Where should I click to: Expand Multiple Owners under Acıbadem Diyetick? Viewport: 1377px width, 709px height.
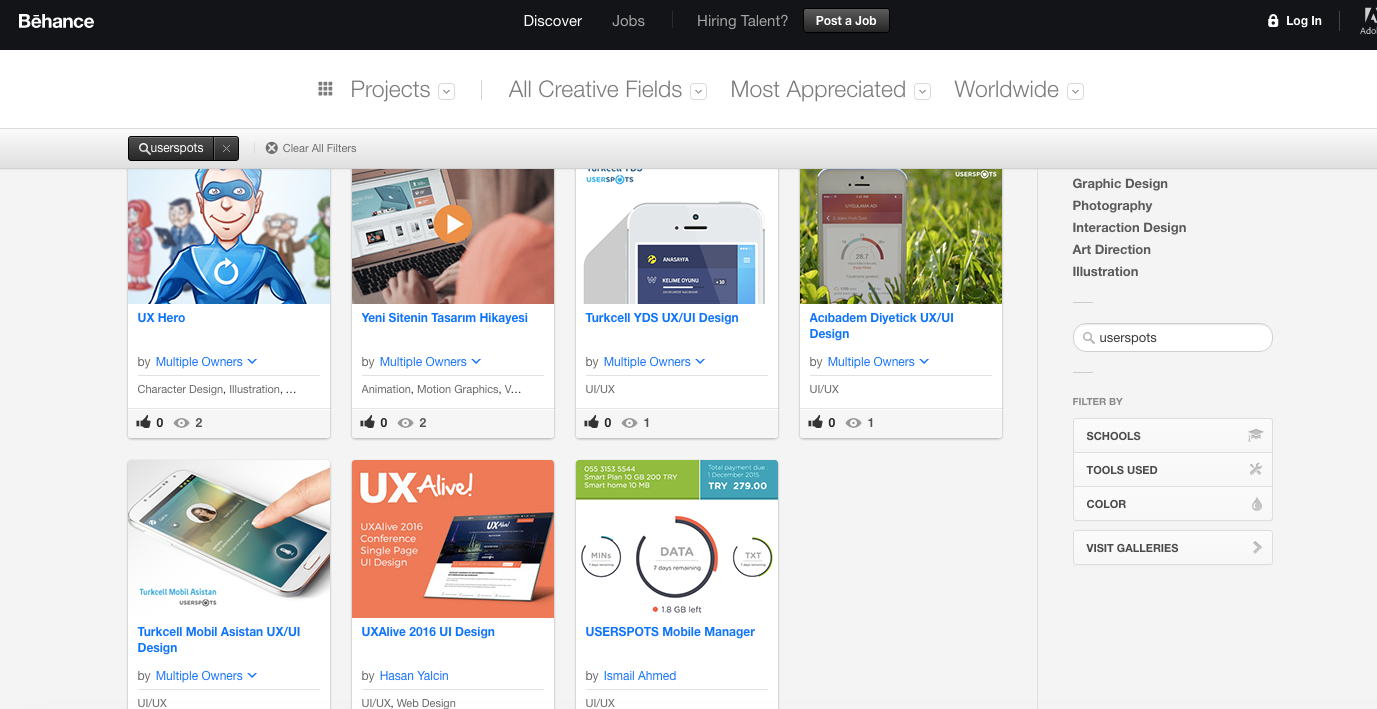[878, 362]
